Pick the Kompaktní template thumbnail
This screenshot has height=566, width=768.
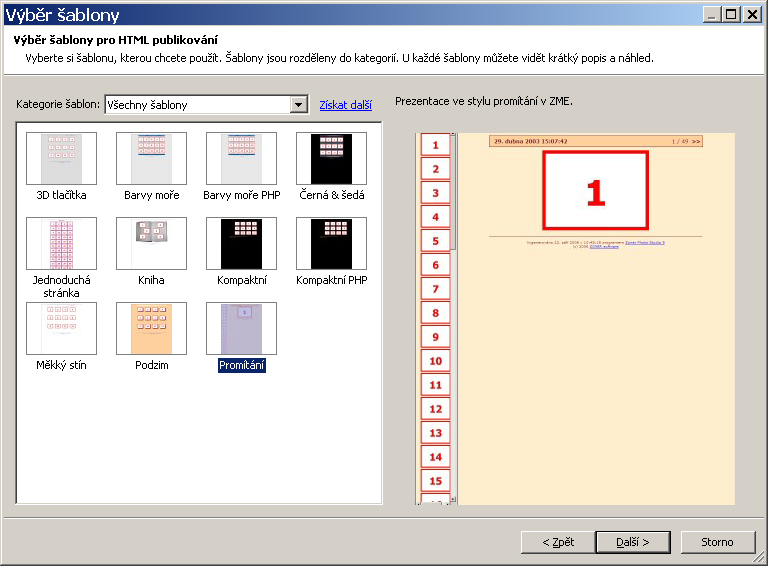(241, 244)
